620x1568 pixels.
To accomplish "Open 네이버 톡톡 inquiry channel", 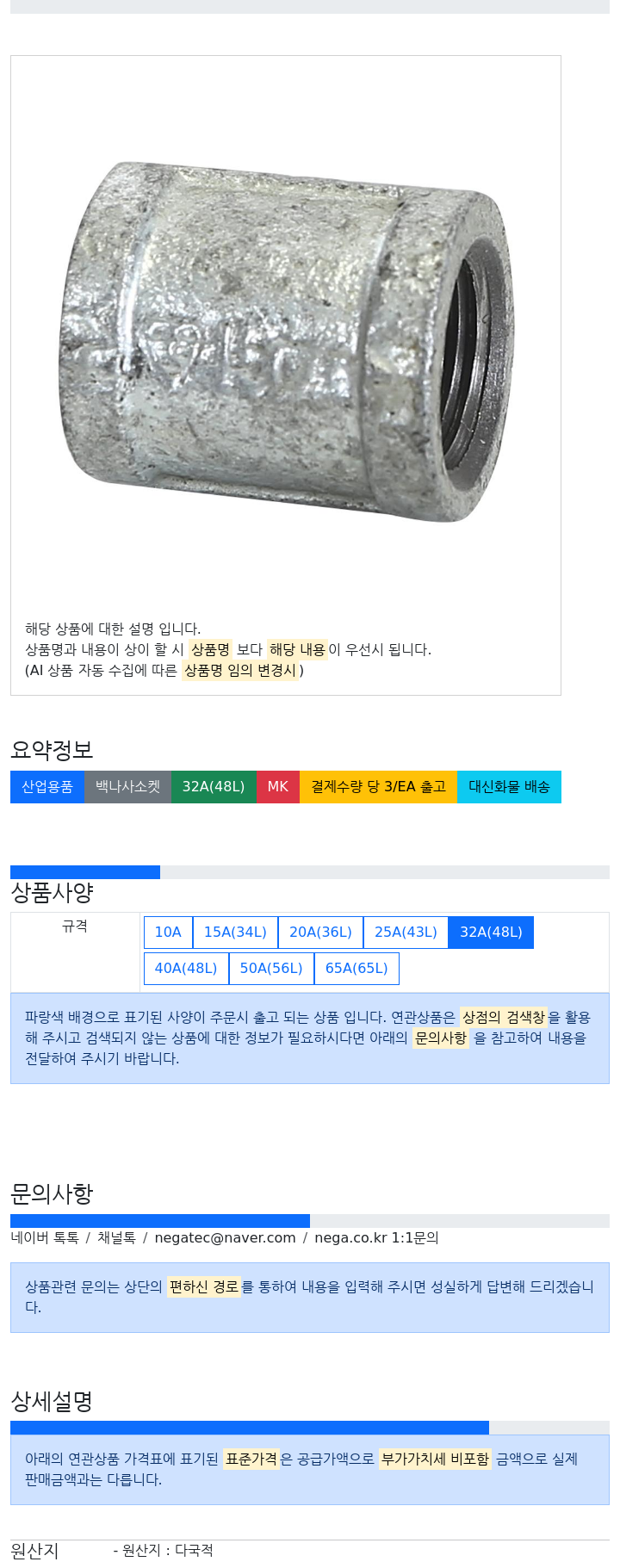I will tap(45, 1237).
